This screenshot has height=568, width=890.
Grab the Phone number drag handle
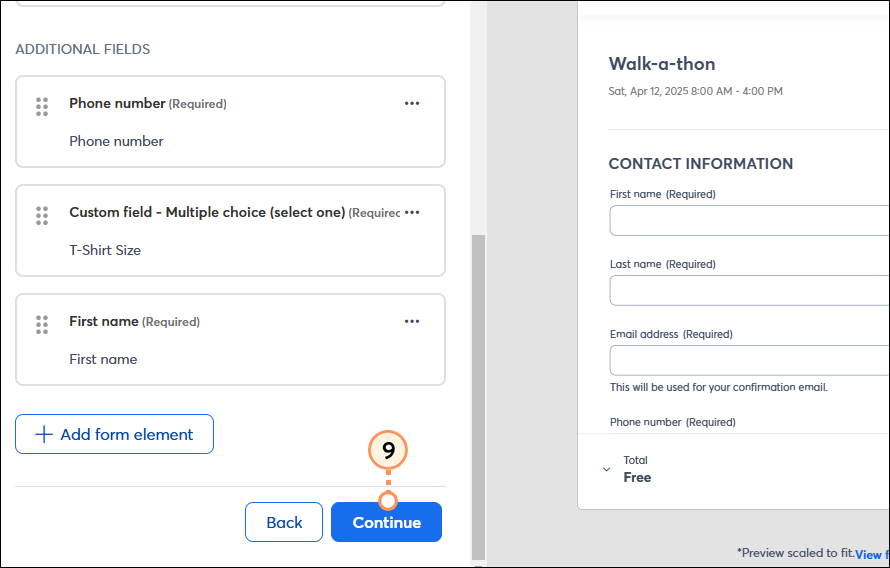pos(42,107)
